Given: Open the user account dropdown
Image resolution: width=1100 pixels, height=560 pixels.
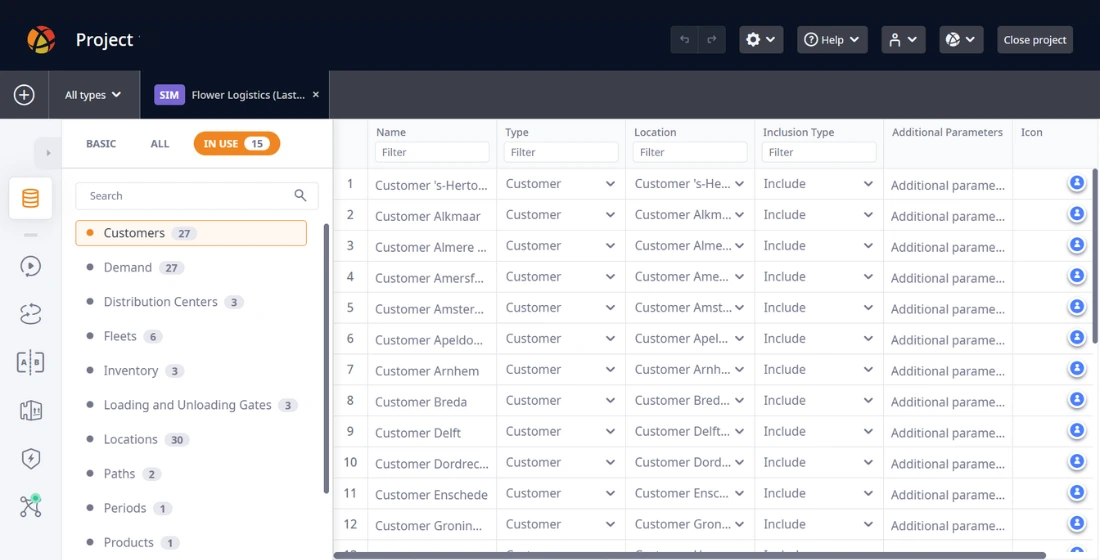Looking at the screenshot, I should click(x=904, y=40).
